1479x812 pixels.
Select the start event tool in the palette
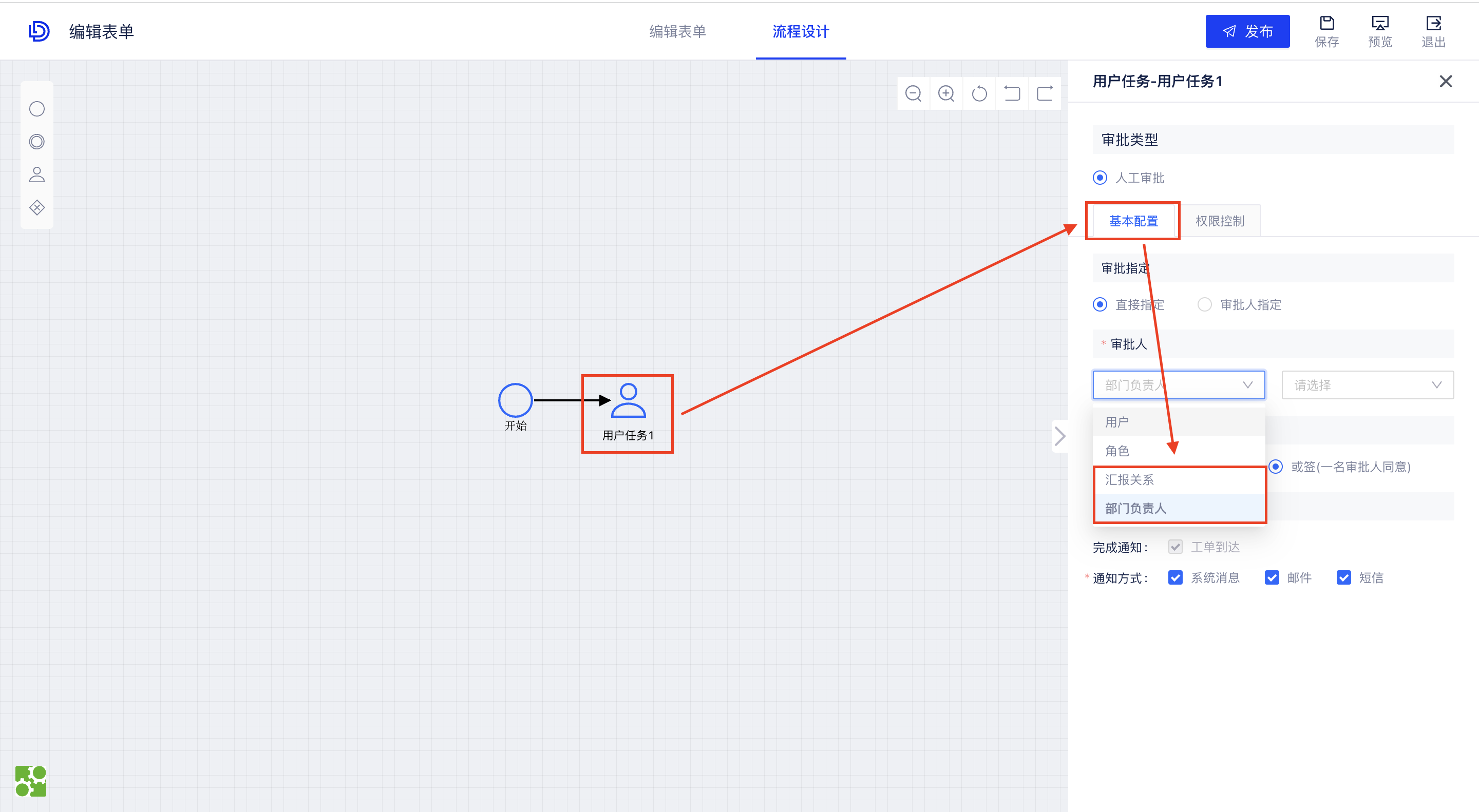tap(37, 108)
